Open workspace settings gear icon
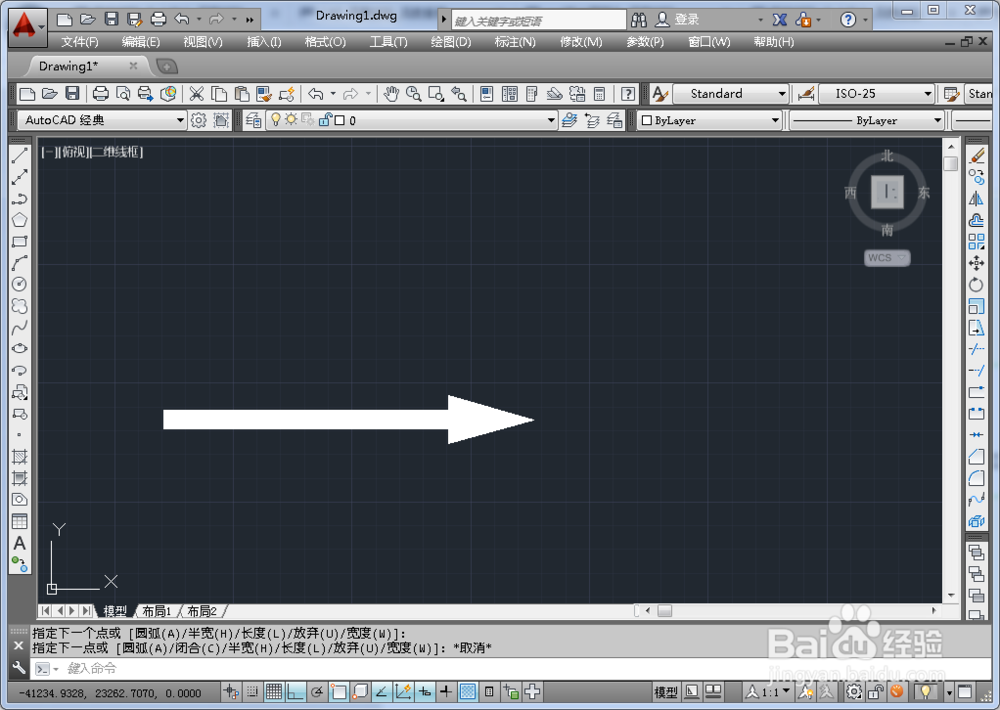Viewport: 1000px width, 710px height. (x=199, y=120)
